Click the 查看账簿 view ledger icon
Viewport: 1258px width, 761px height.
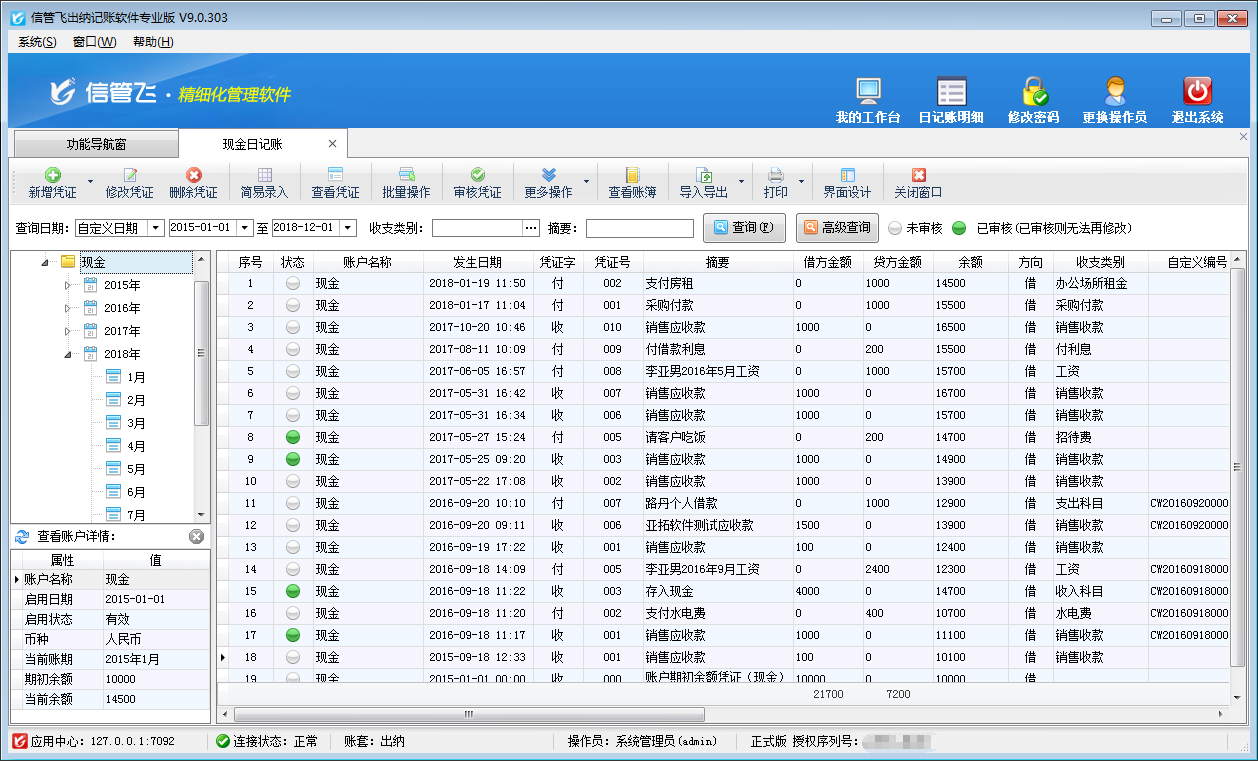(632, 176)
